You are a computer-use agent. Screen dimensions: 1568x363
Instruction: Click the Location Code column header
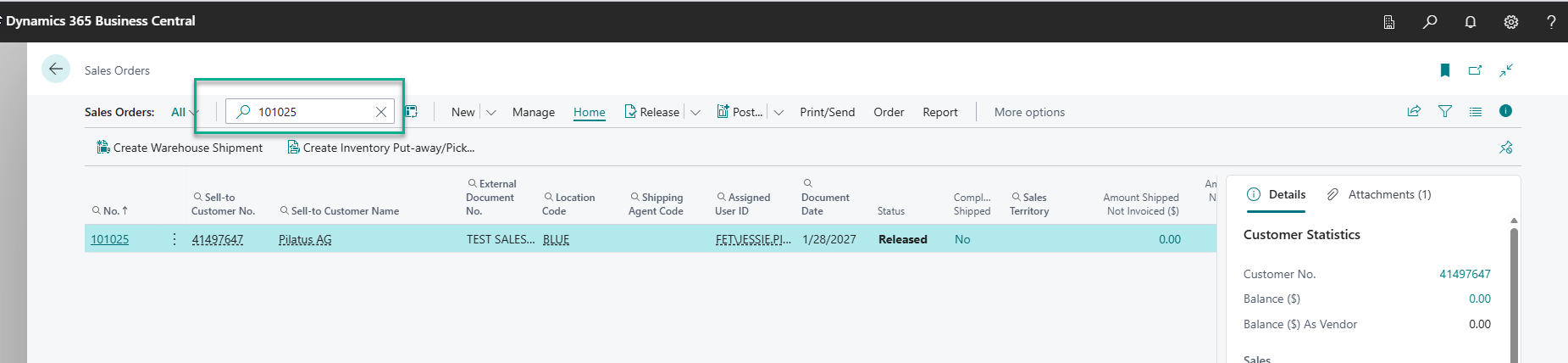coord(568,204)
